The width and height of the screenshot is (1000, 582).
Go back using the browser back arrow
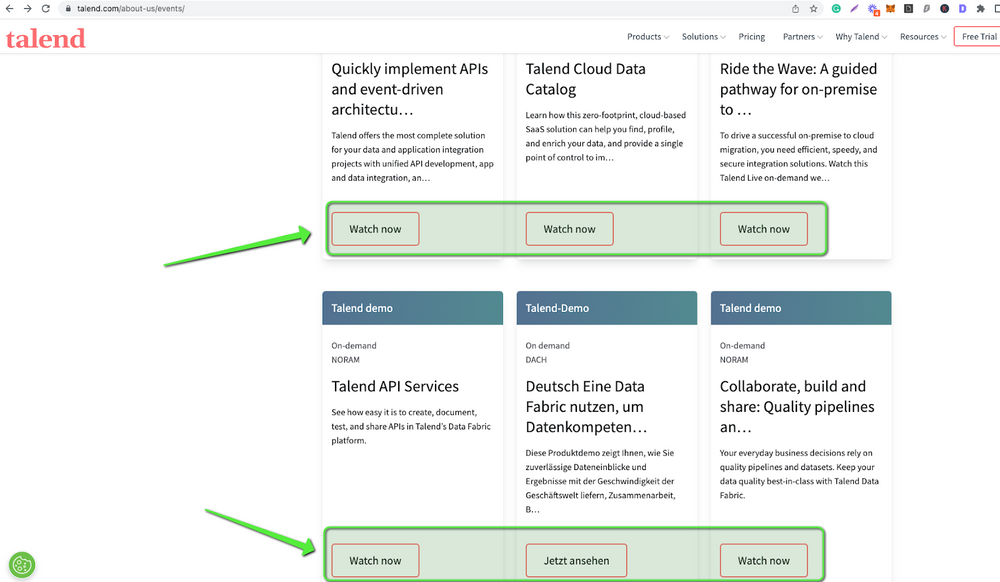tap(10, 8)
